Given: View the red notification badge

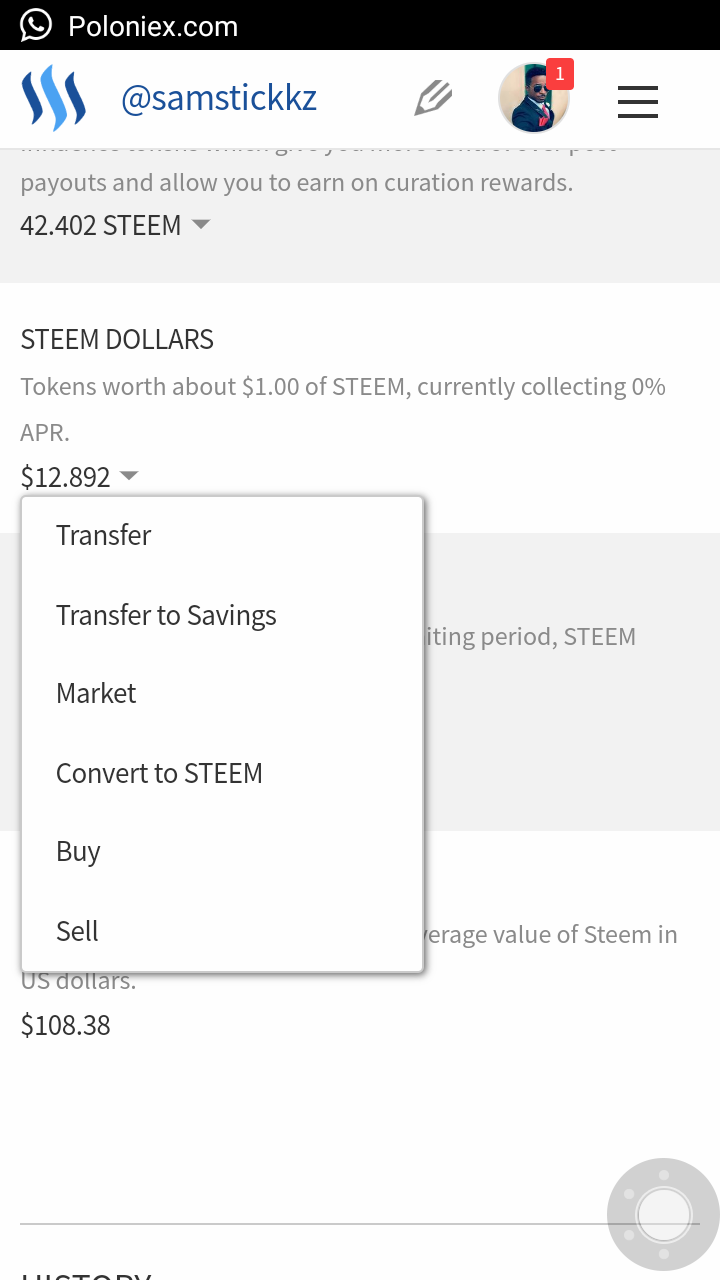Looking at the screenshot, I should 559,74.
